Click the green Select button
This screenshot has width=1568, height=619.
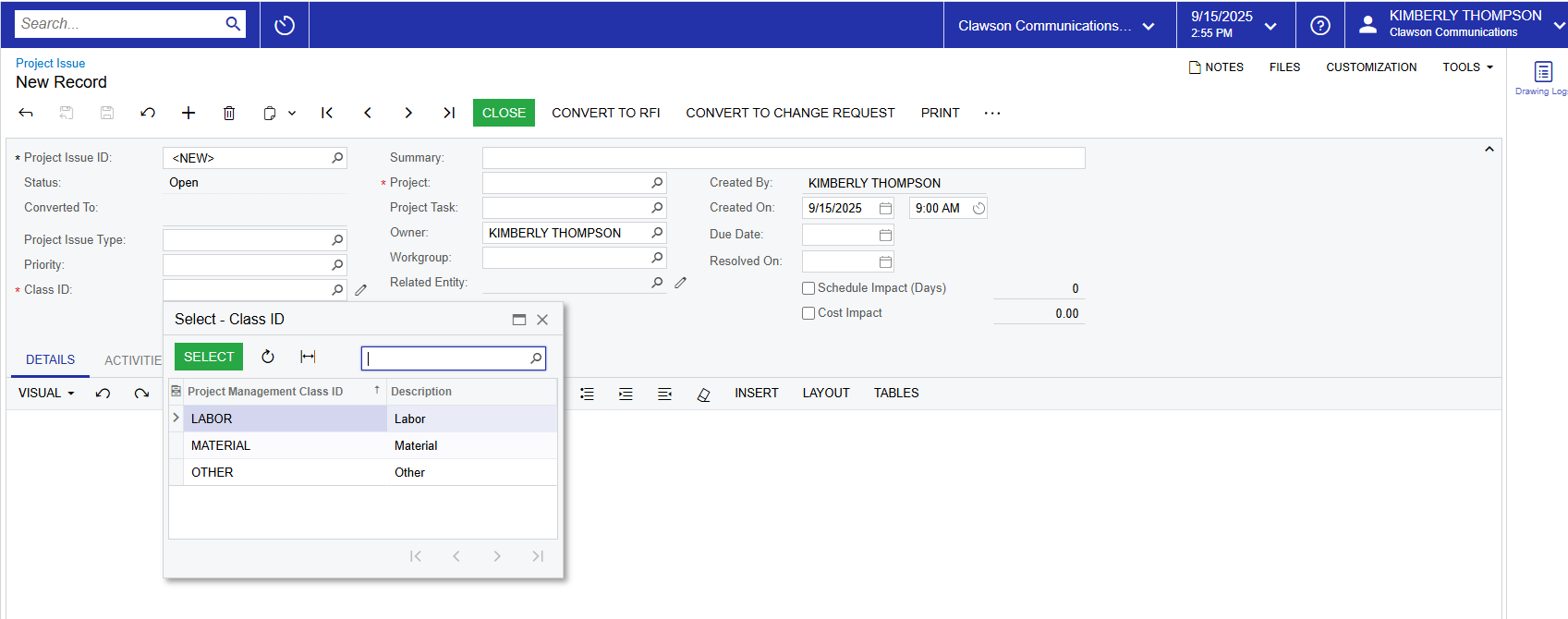[x=209, y=357]
